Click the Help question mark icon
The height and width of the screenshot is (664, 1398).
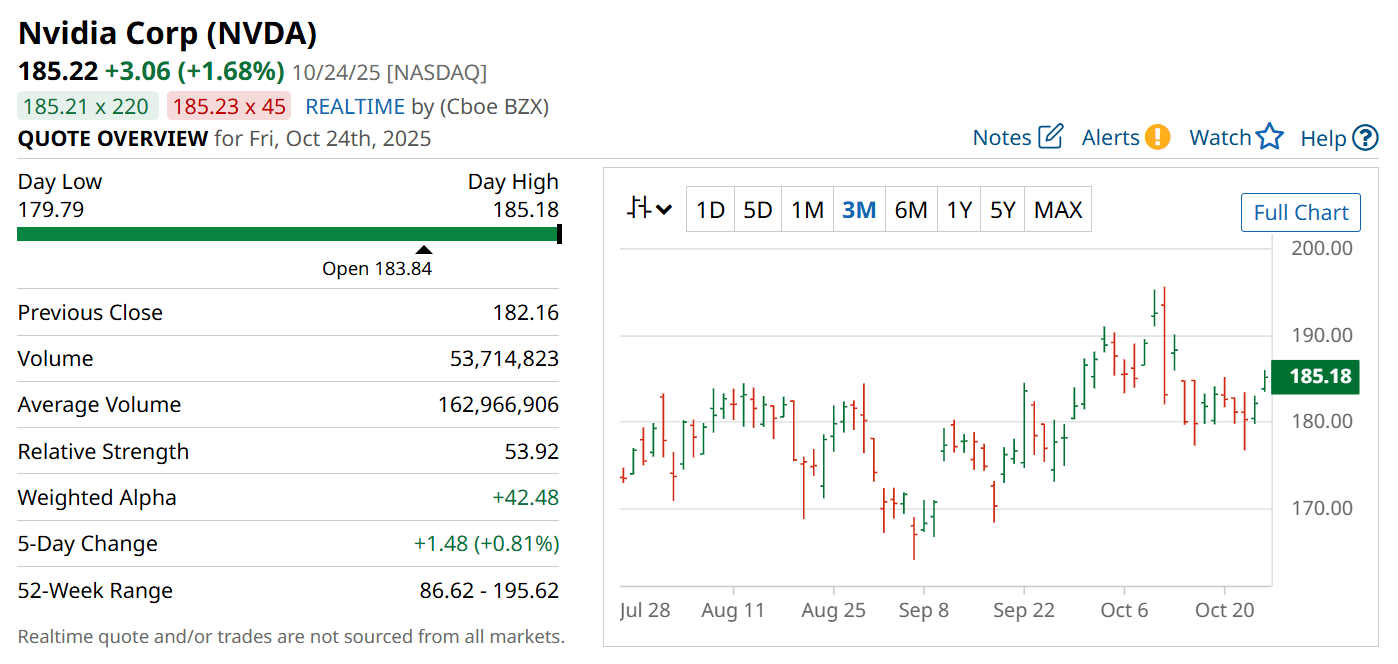coord(1365,138)
